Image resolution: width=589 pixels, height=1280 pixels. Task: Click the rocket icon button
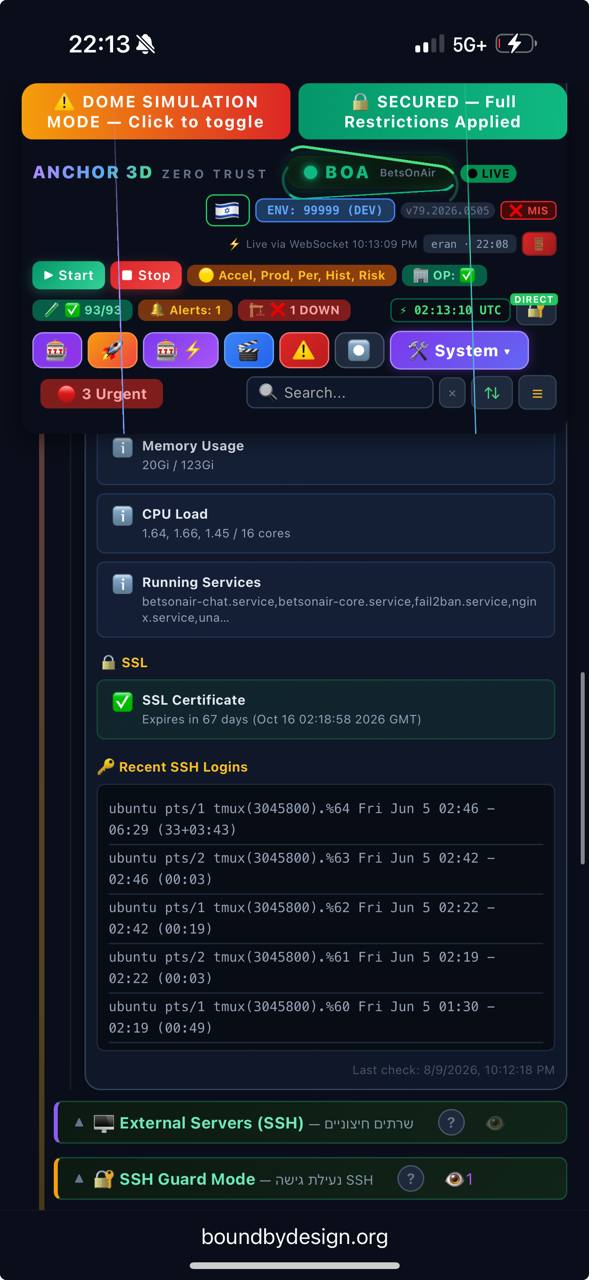[112, 351]
